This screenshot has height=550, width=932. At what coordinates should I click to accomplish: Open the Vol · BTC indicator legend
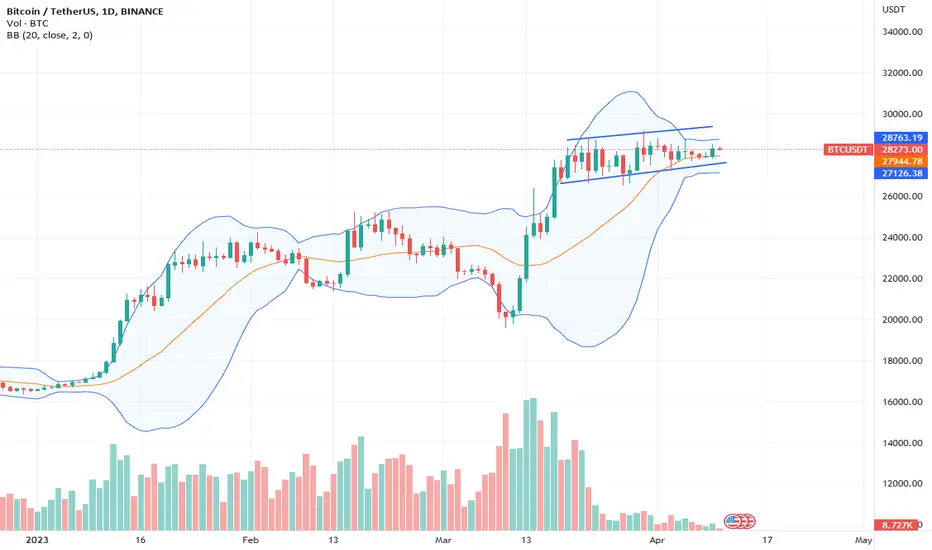pyautogui.click(x=27, y=23)
